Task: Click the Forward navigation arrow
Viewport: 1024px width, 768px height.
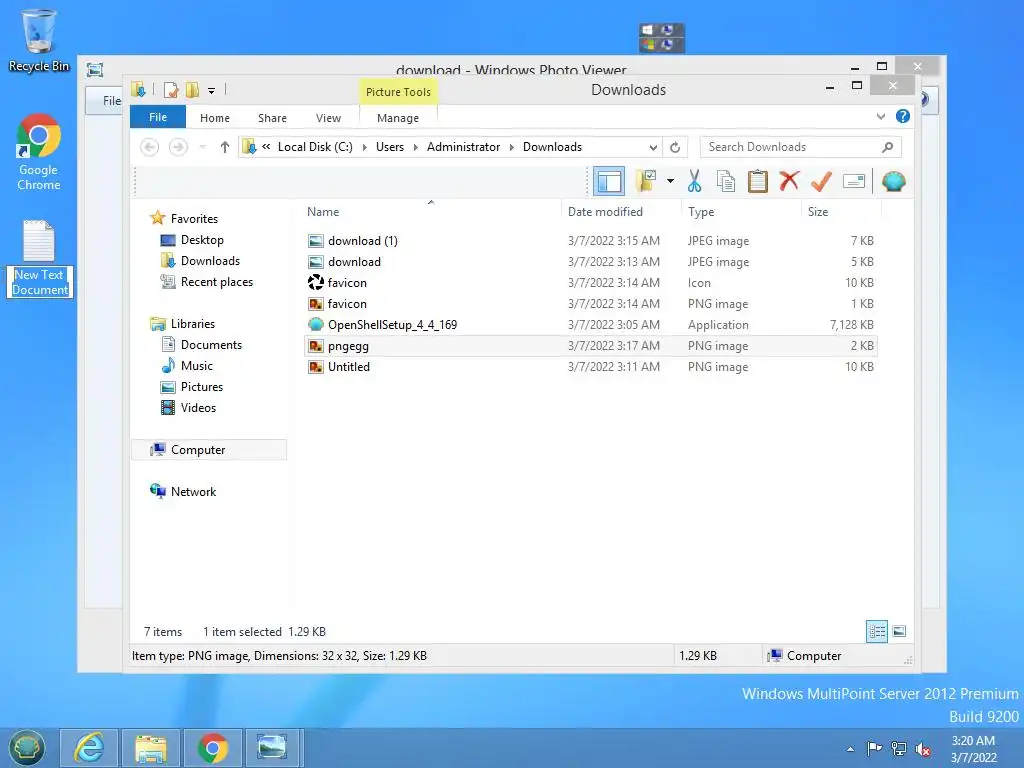Action: (x=178, y=147)
